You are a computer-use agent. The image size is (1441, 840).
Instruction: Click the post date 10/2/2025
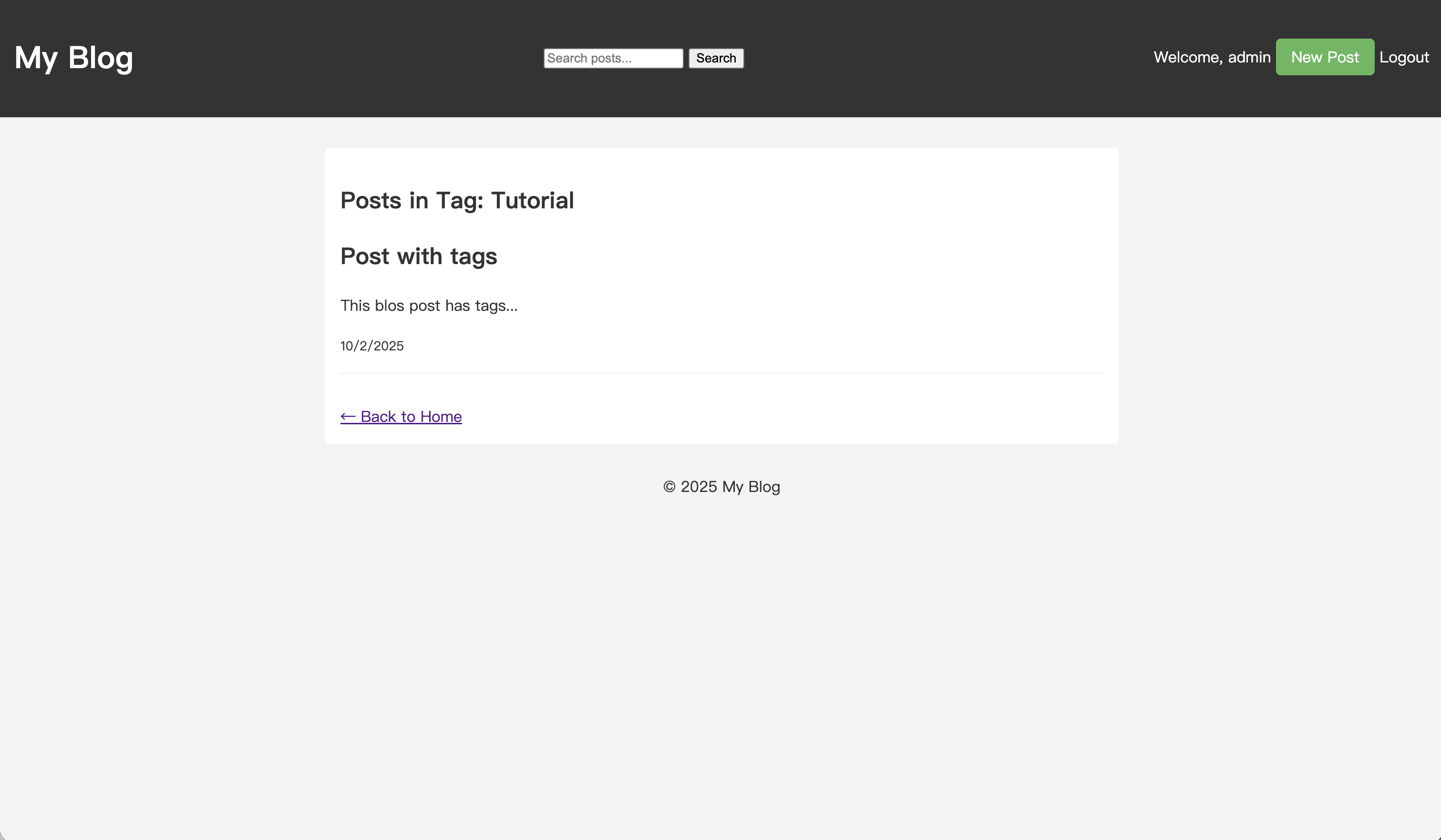click(371, 346)
